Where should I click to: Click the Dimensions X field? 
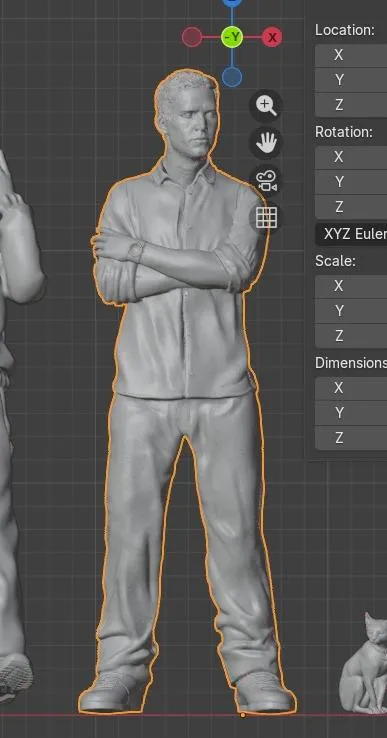[351, 388]
